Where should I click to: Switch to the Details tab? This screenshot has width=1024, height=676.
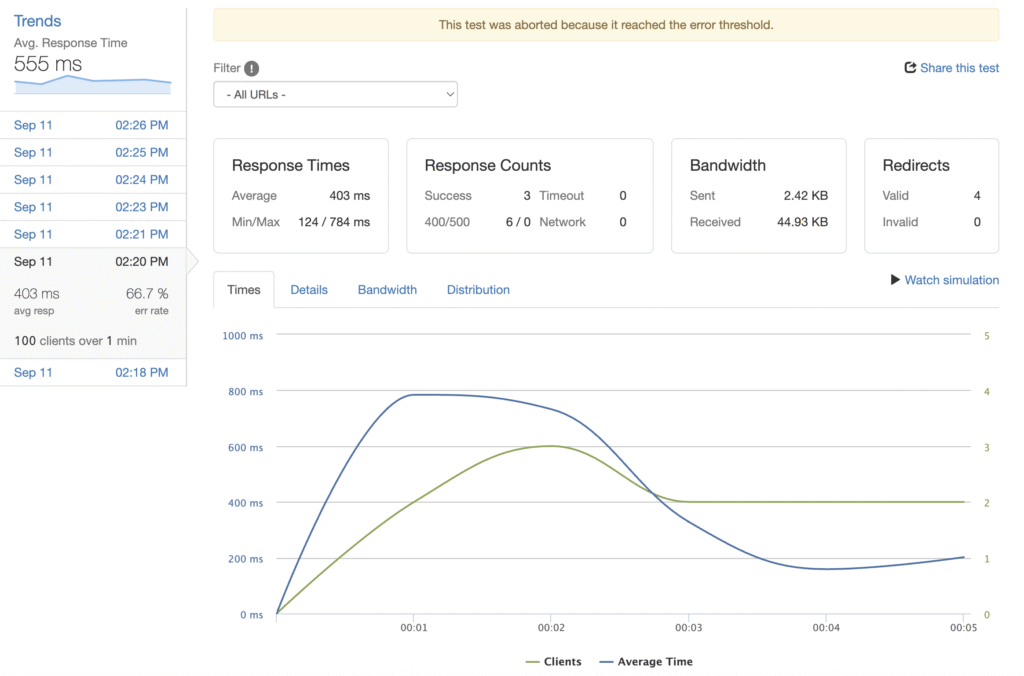click(309, 290)
